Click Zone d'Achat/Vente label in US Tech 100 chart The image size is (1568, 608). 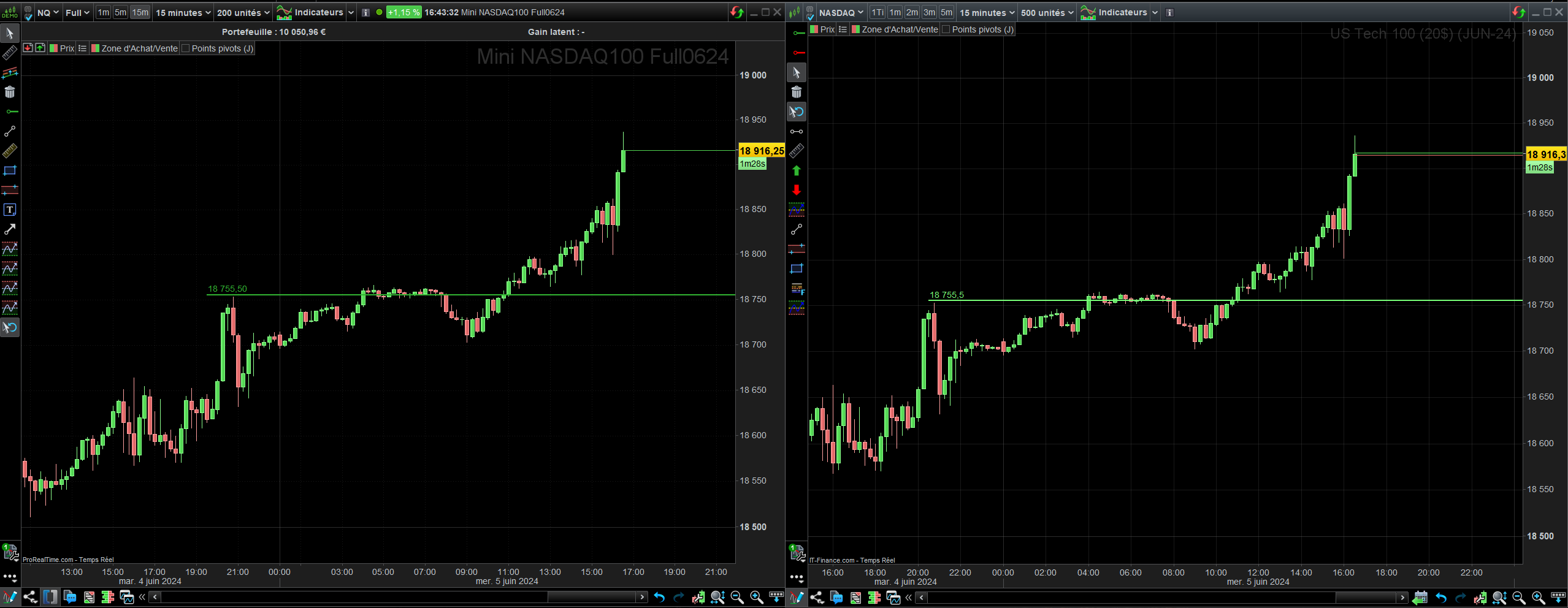pos(900,29)
